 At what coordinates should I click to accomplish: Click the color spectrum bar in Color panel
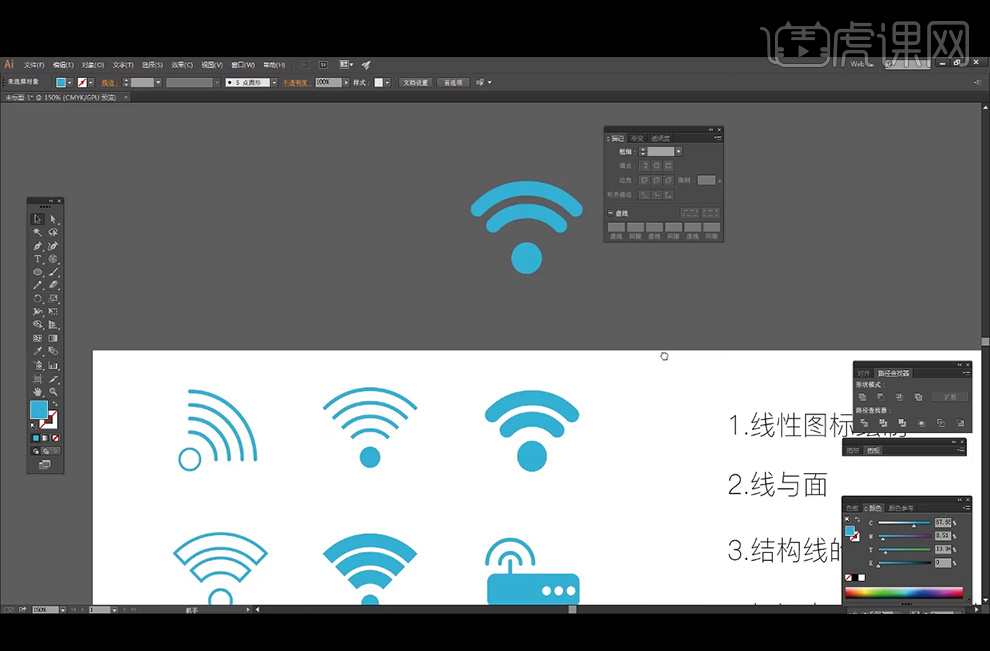coord(904,592)
